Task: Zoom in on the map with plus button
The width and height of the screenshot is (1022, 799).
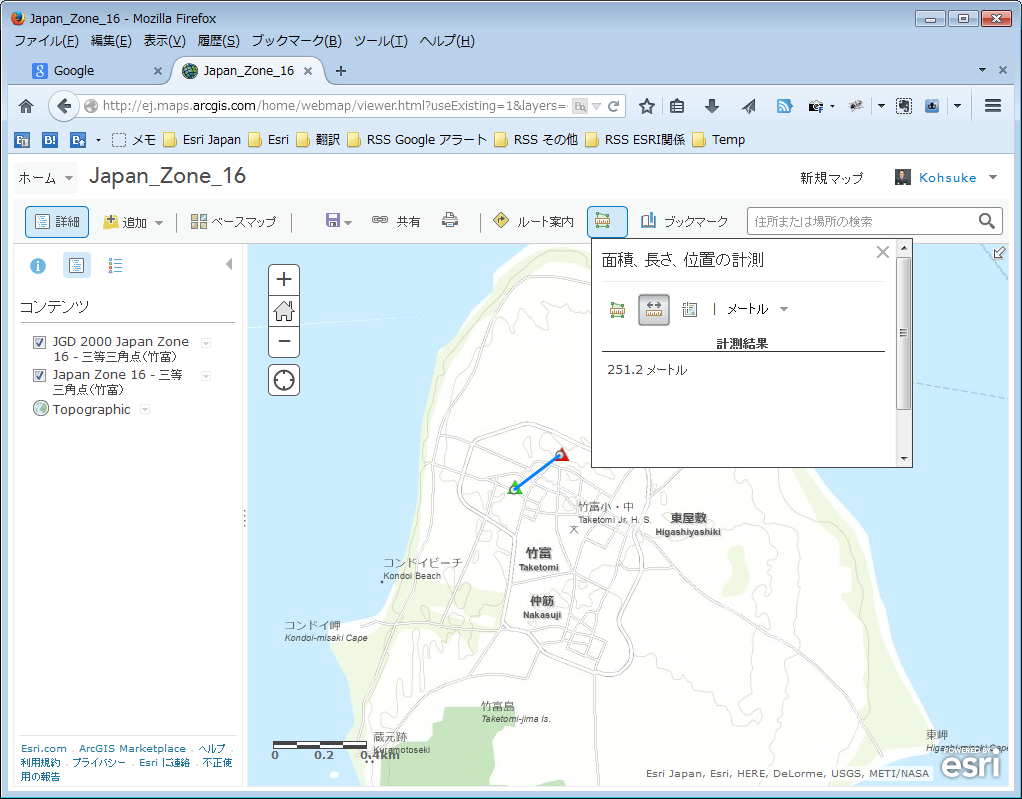Action: (284, 280)
